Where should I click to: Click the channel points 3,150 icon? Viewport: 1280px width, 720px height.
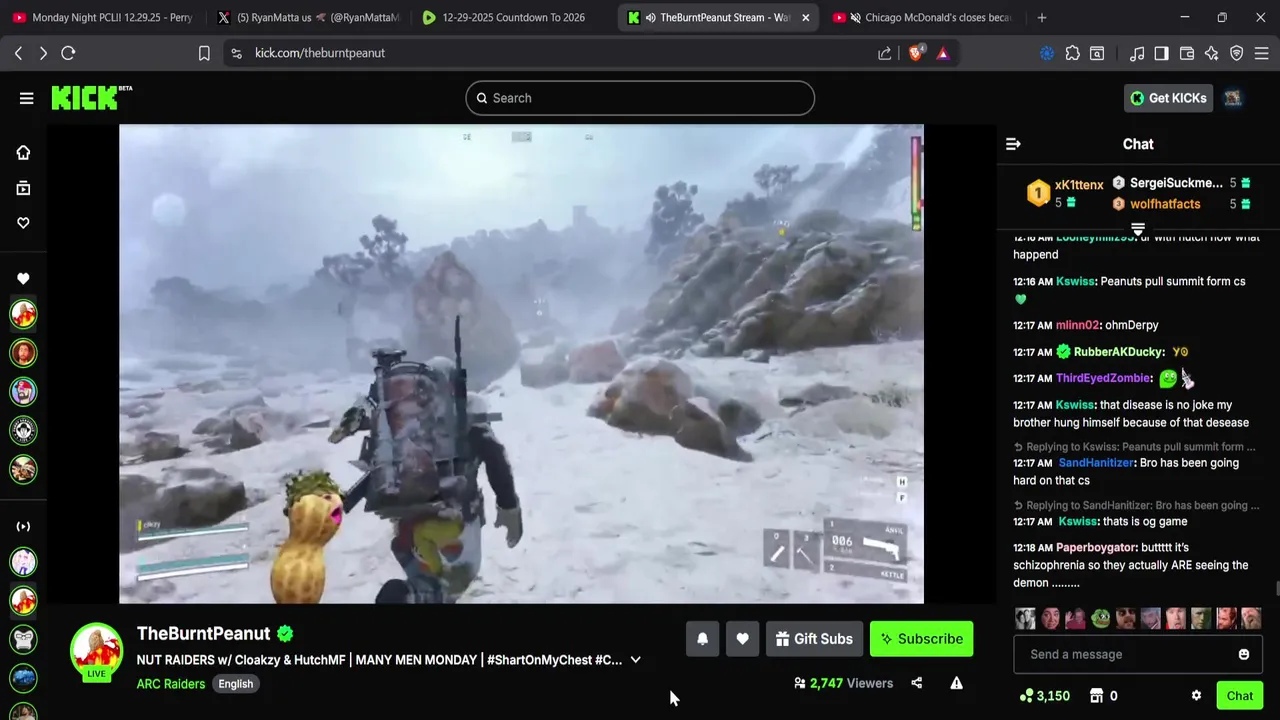[x=1026, y=696]
